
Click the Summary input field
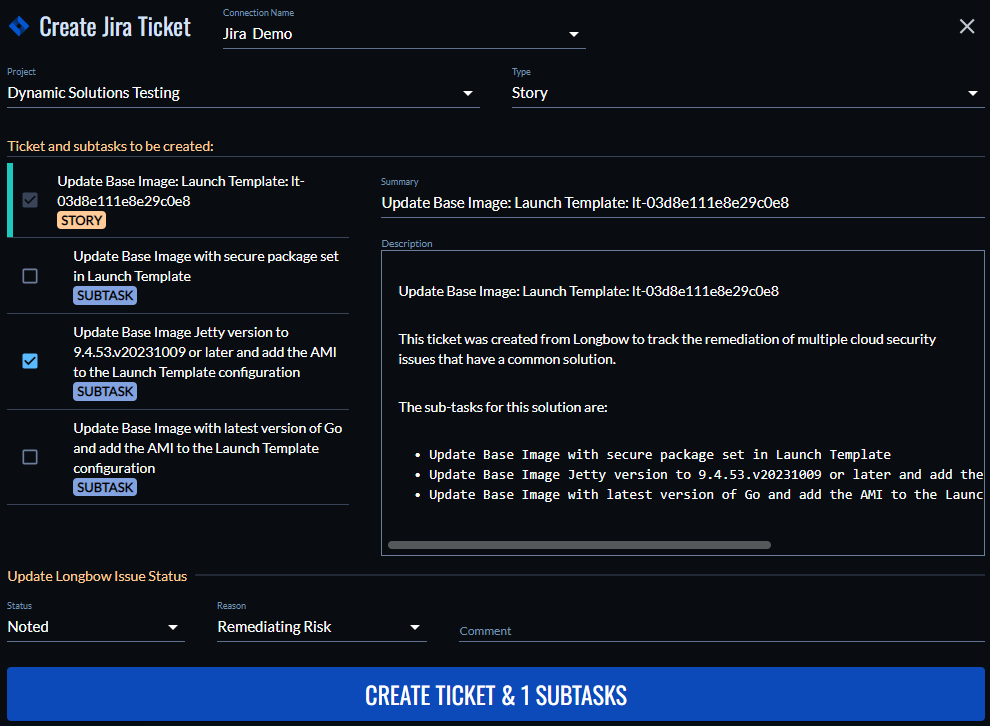(x=683, y=203)
